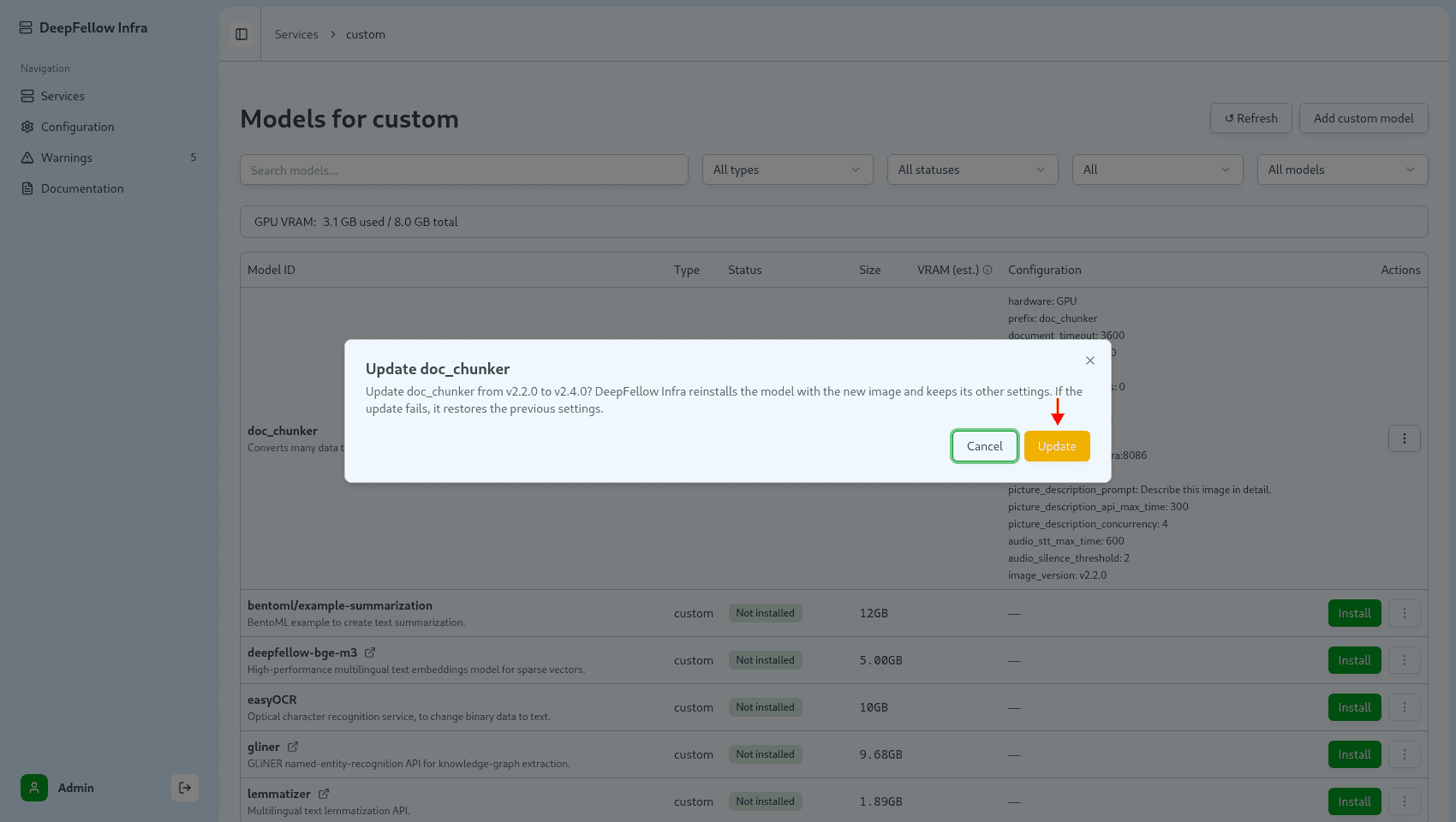
Task: Click image_version: v2.2.0 config line
Action: click(x=1057, y=575)
